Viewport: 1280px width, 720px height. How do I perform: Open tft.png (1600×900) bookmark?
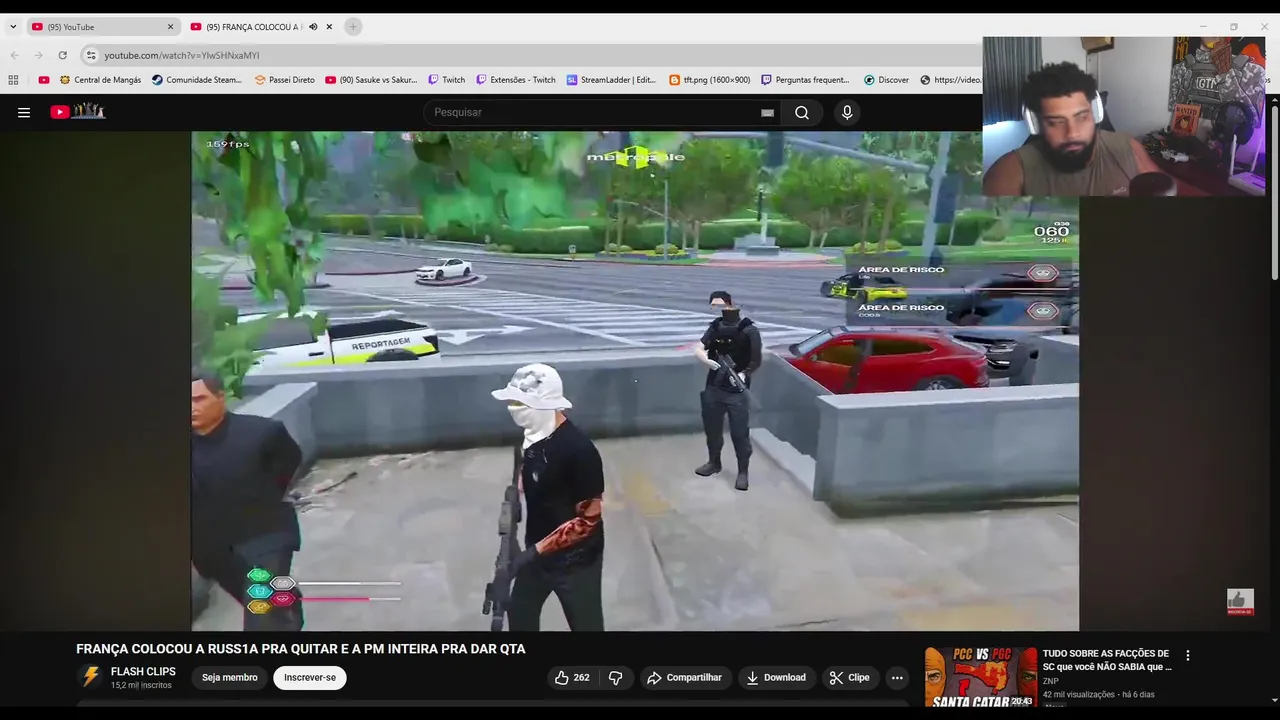click(x=709, y=80)
